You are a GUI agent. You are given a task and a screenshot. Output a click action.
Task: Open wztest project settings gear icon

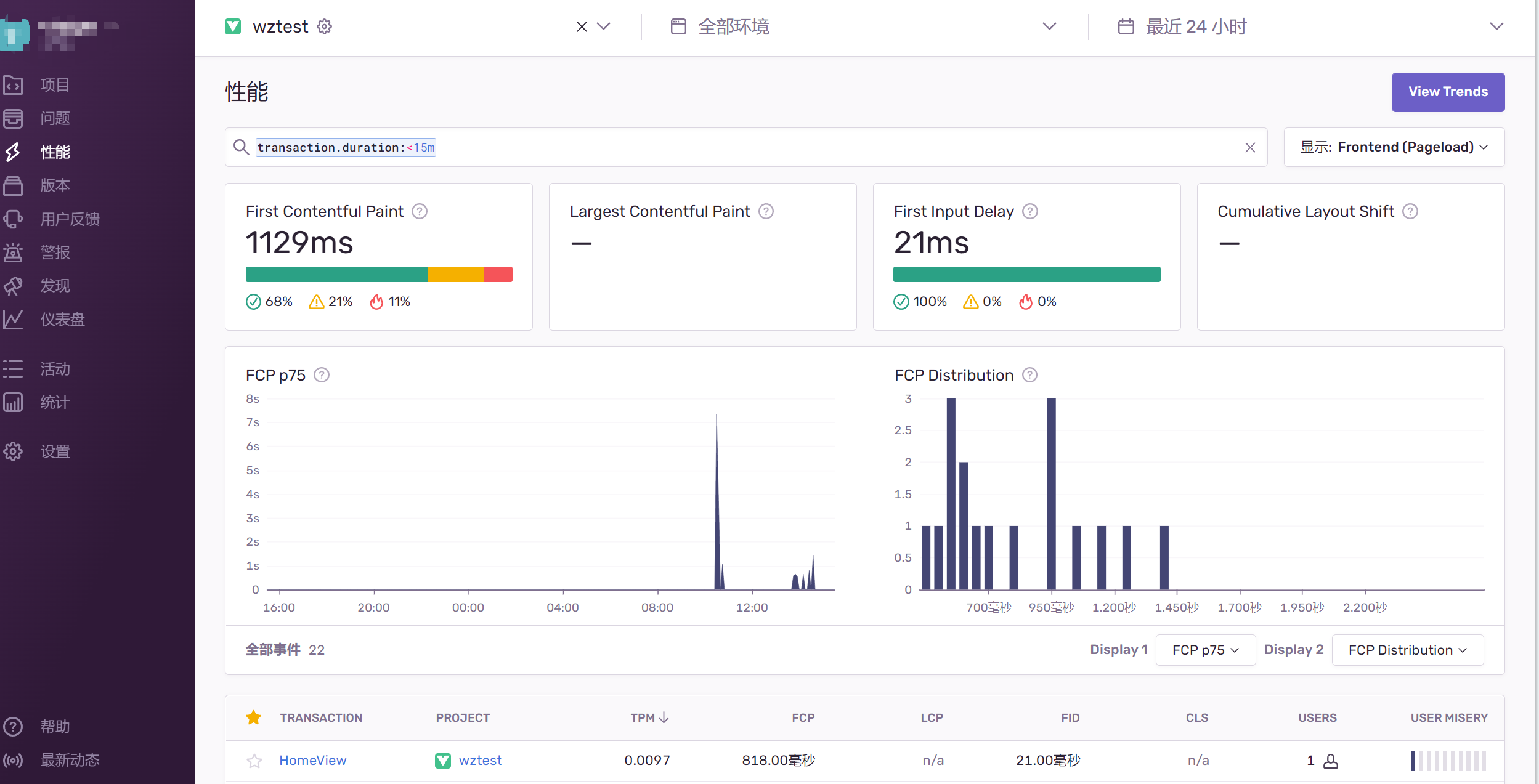[324, 26]
